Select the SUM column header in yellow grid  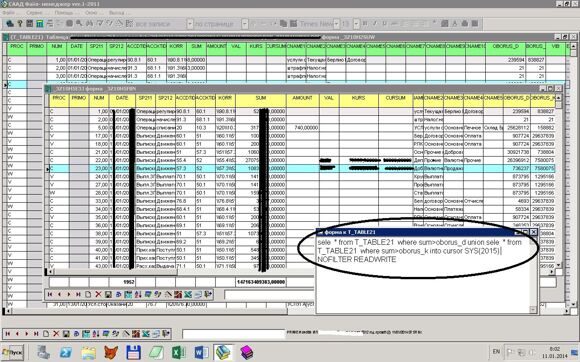[261, 98]
